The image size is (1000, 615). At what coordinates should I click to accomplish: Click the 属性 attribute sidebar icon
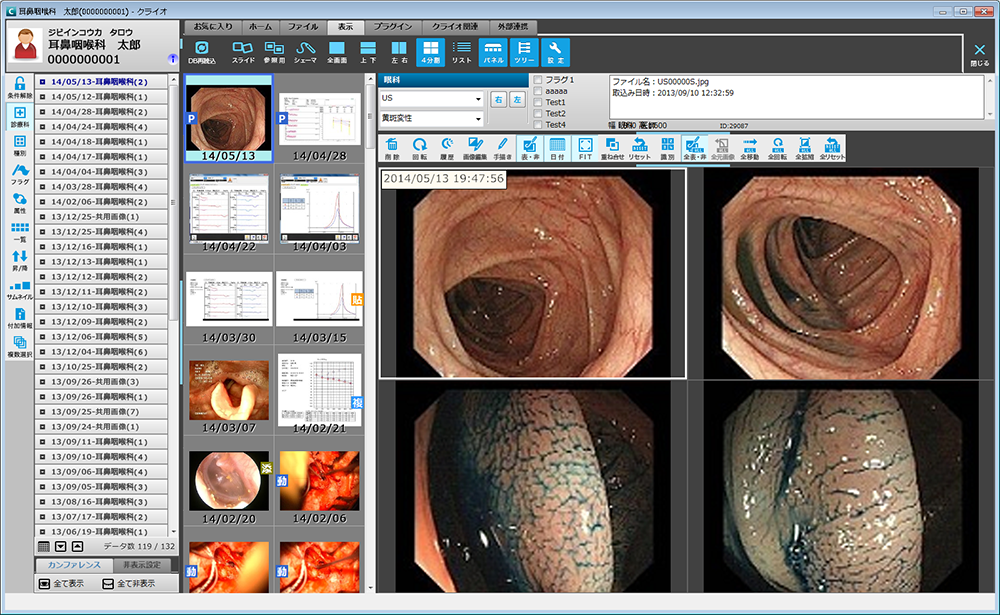tap(20, 203)
